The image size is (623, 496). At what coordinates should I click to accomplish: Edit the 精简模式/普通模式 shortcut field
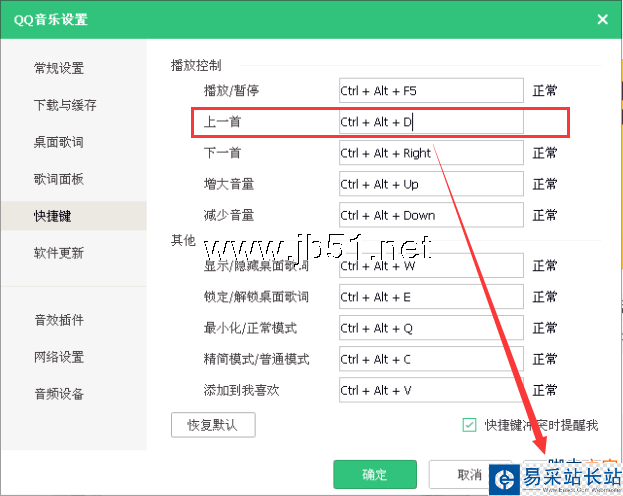(x=431, y=359)
